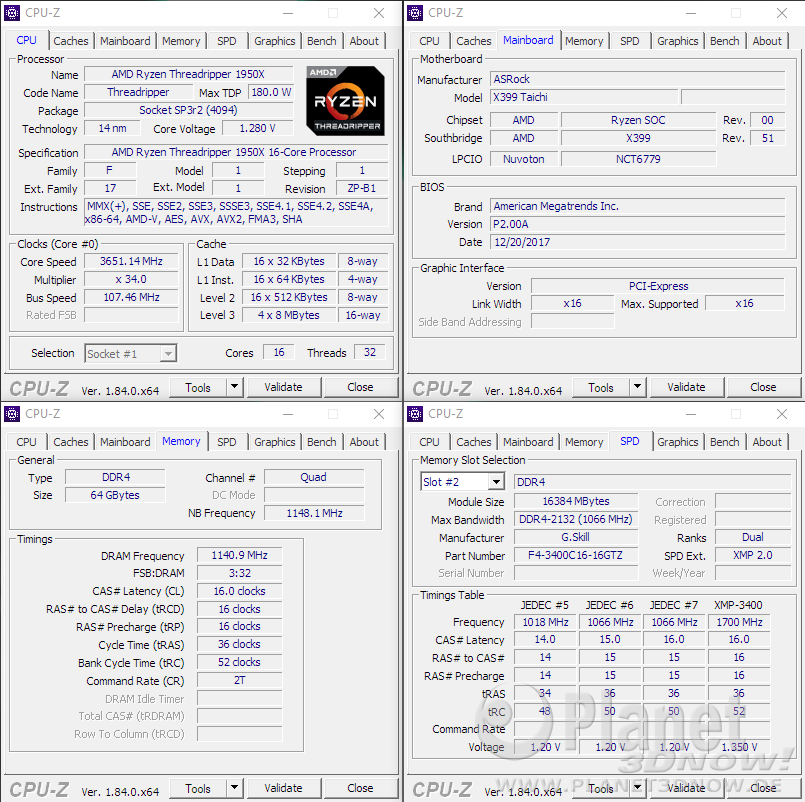Click the processor Name field value

coord(188,74)
